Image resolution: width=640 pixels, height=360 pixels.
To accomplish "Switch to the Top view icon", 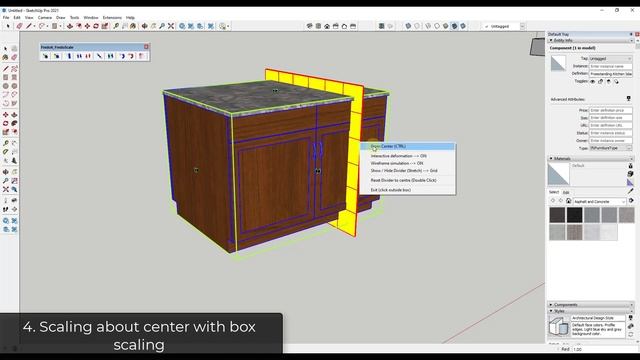I will coord(318,26).
